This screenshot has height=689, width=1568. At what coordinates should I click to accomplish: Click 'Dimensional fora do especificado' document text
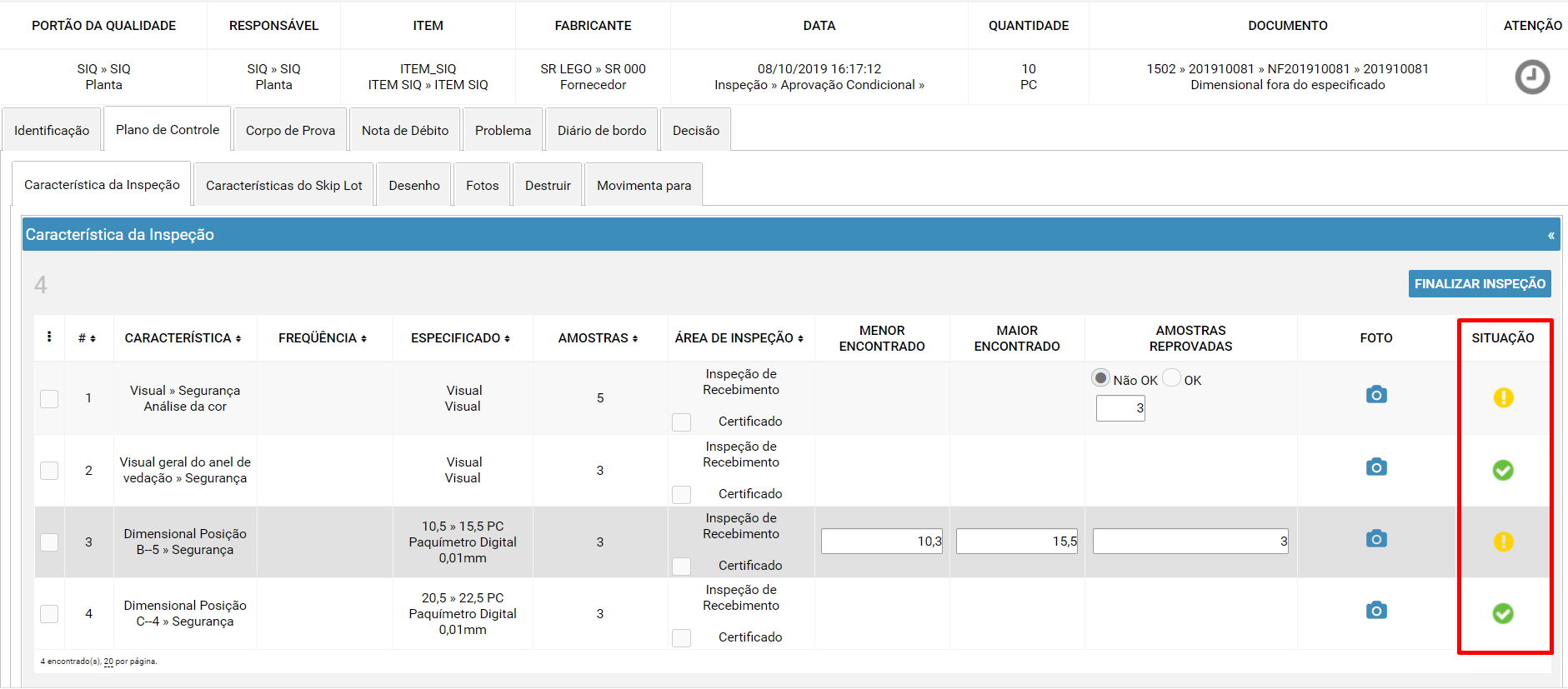point(1288,85)
